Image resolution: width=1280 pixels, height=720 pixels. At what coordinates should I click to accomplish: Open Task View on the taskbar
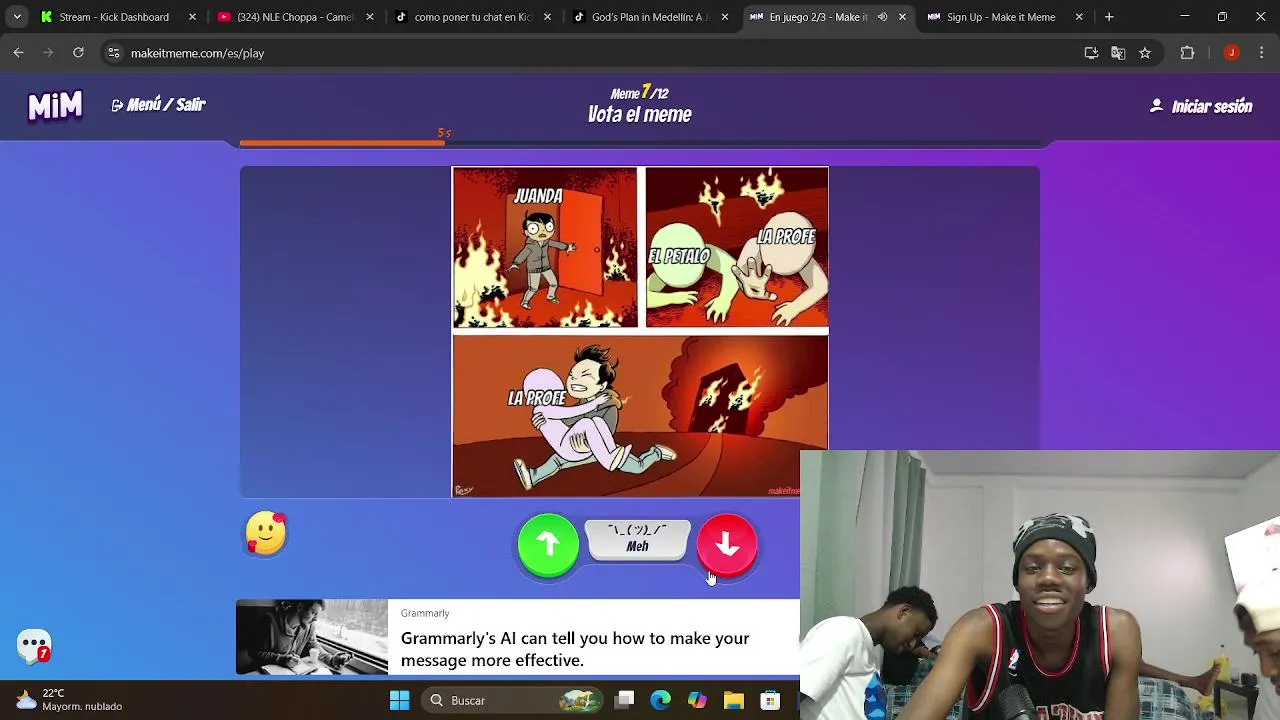click(624, 700)
